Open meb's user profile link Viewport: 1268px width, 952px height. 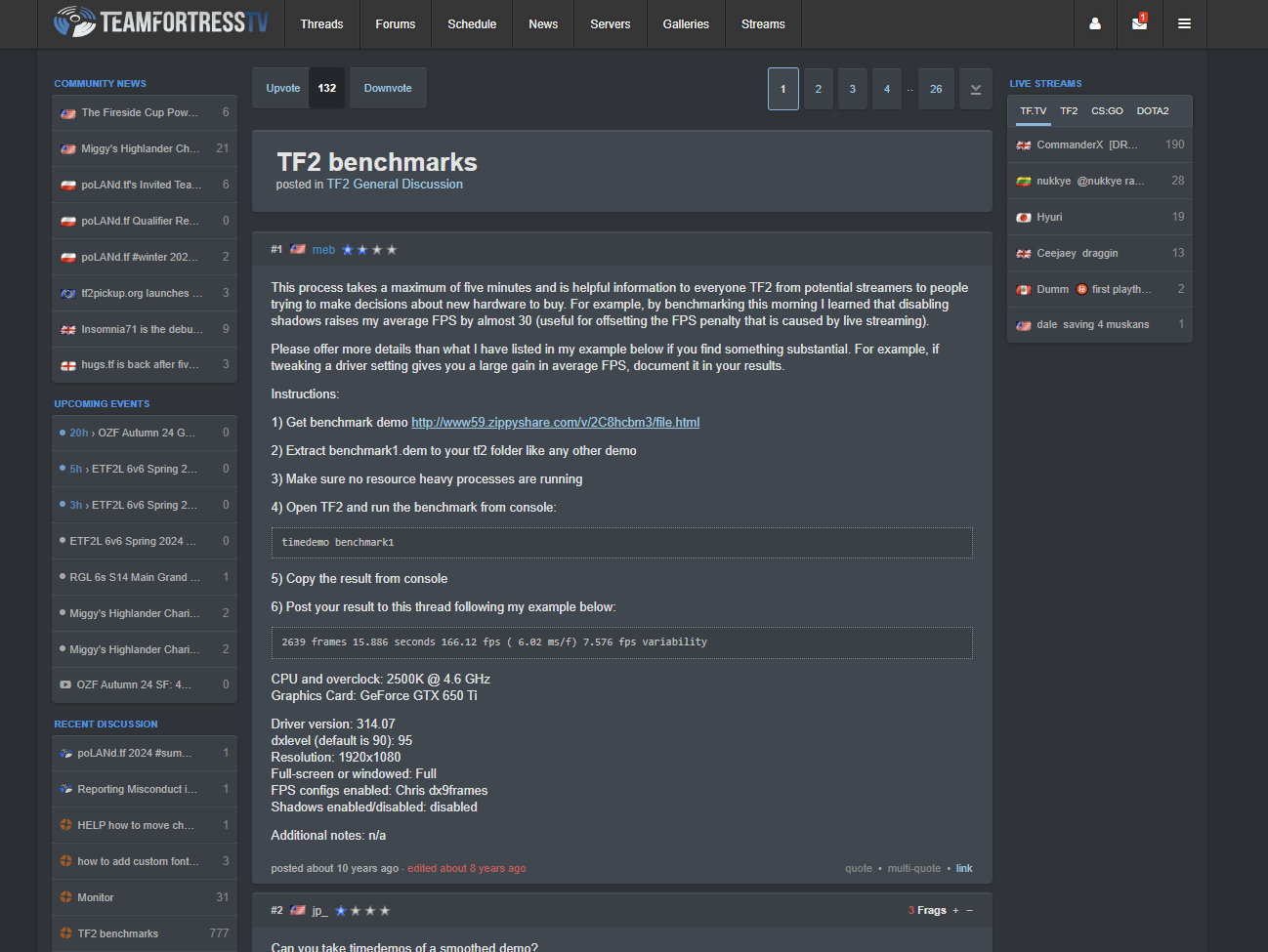click(x=323, y=250)
